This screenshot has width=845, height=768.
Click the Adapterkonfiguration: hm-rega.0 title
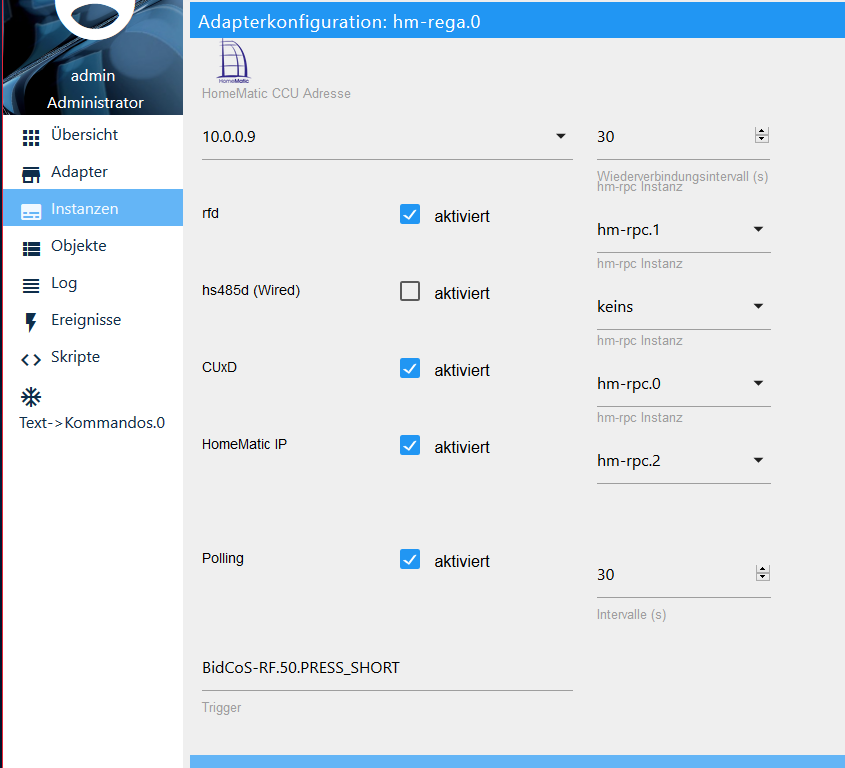tap(340, 22)
